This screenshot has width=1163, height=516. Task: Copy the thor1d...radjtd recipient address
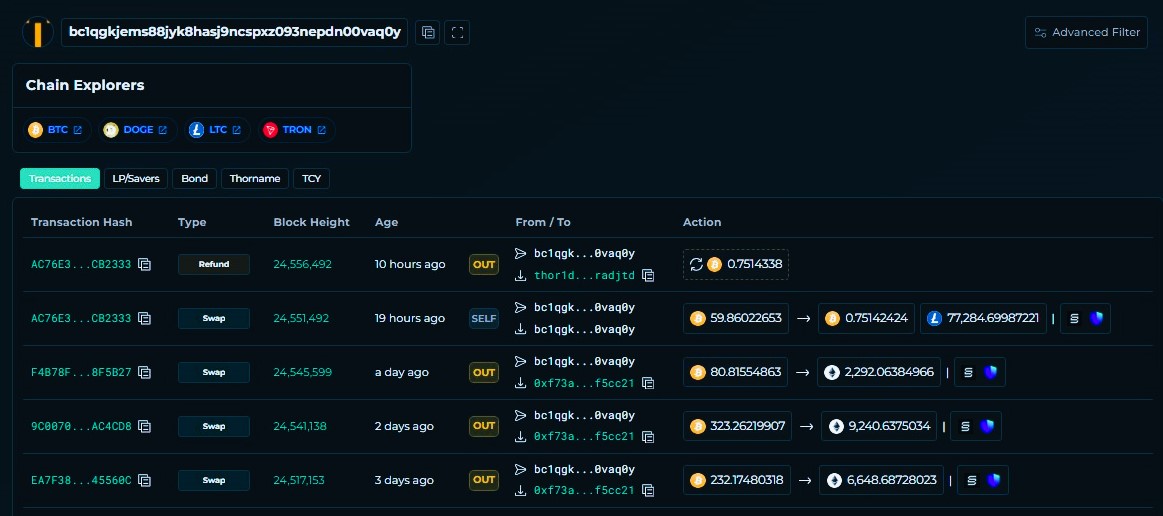pyautogui.click(x=648, y=276)
